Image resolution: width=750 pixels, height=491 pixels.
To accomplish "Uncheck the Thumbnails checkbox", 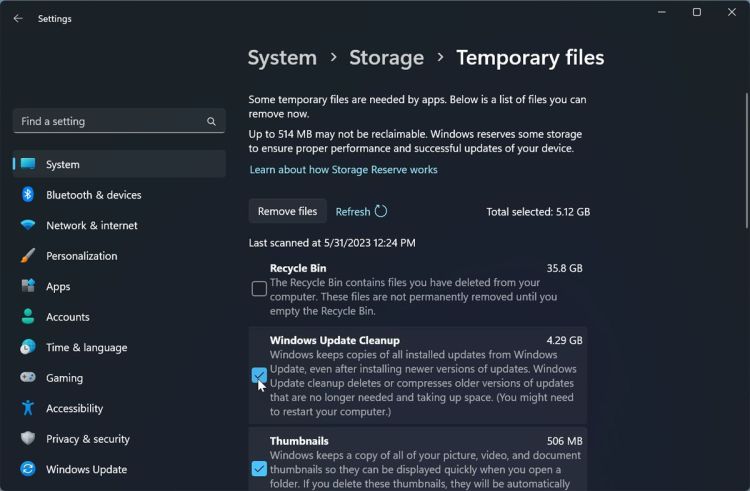I will coord(259,469).
